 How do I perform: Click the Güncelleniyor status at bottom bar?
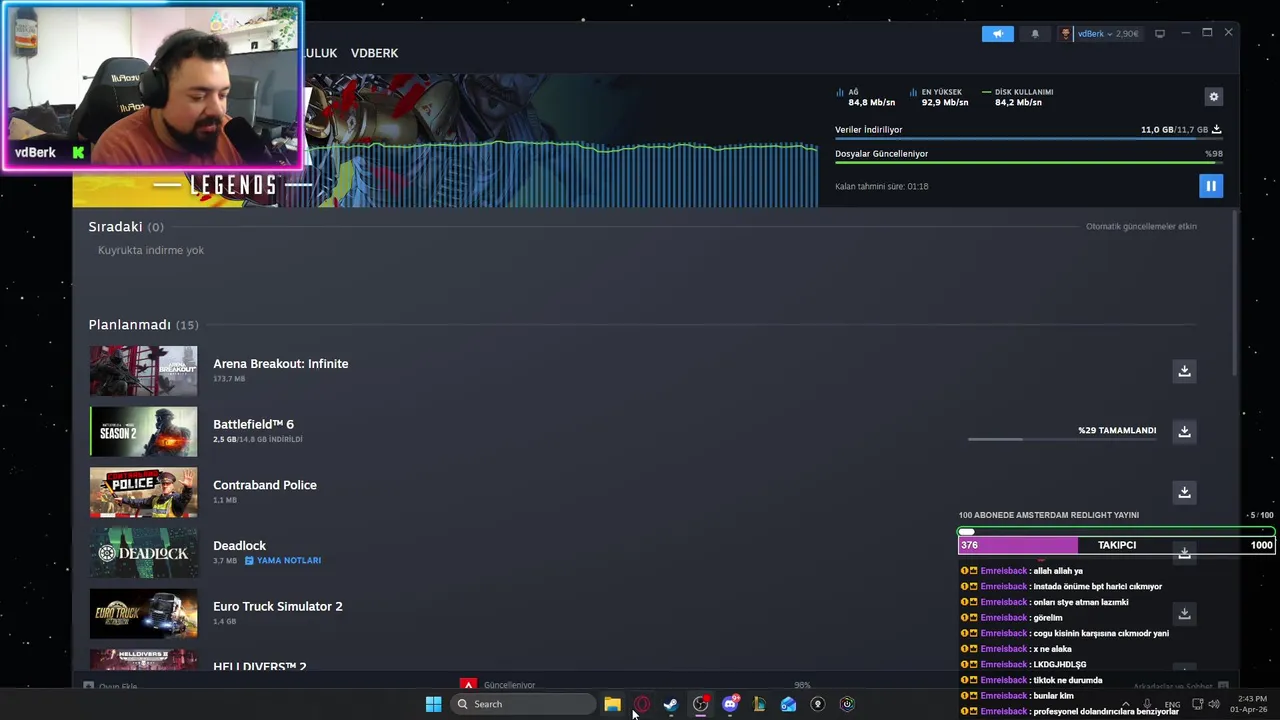(509, 685)
